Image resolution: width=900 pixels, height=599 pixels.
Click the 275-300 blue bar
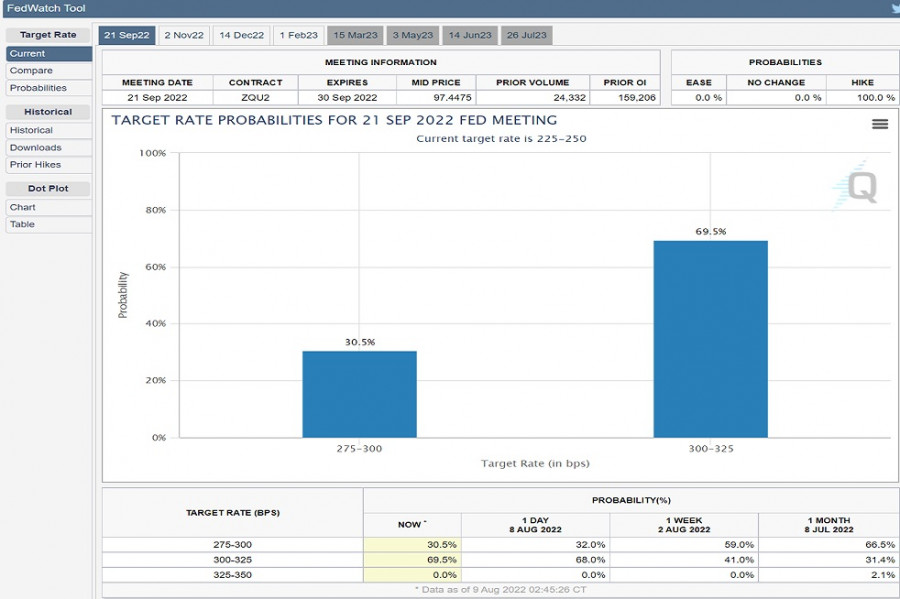[x=359, y=394]
